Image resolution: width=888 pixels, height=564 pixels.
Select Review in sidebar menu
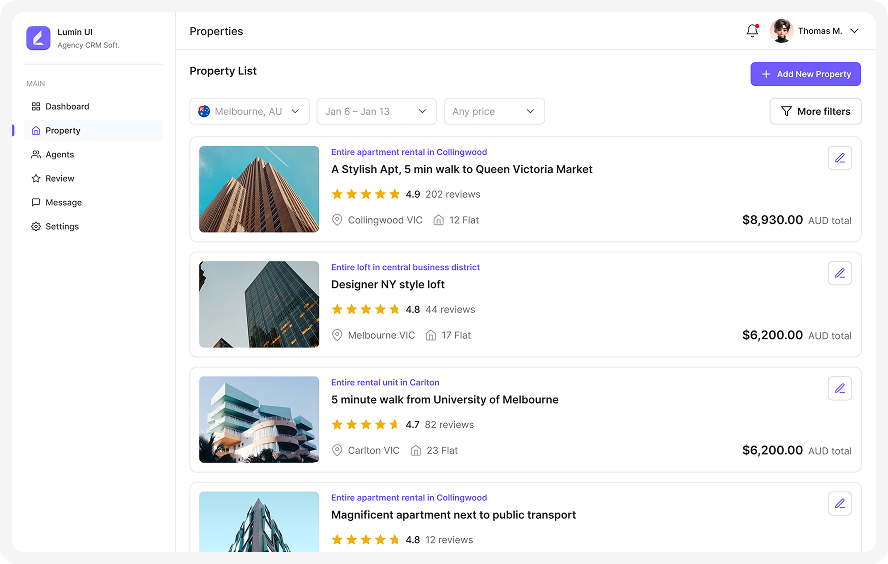tap(59, 179)
